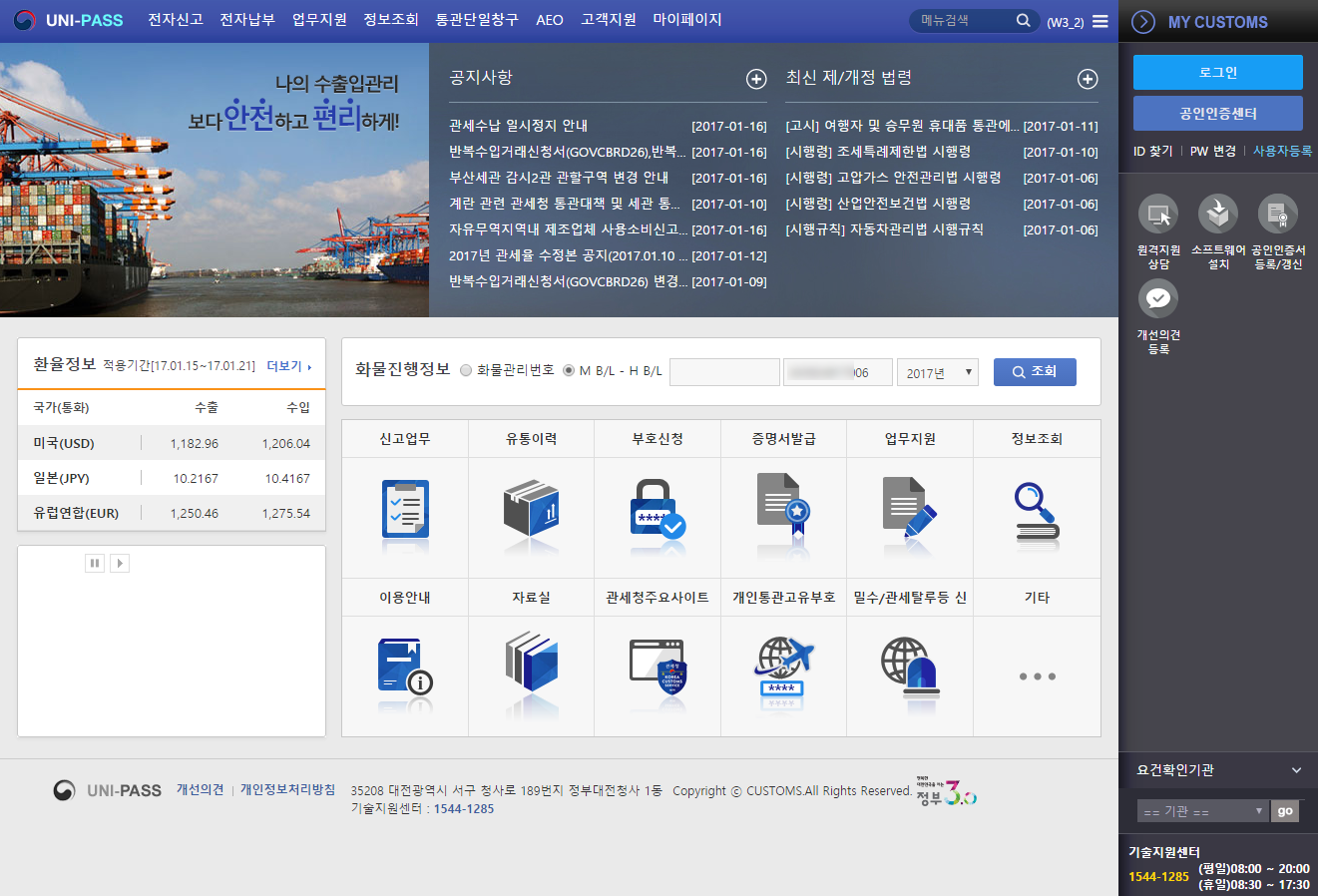Open the 신고업무 clipboard checklist icon
The image size is (1318, 896).
[405, 510]
